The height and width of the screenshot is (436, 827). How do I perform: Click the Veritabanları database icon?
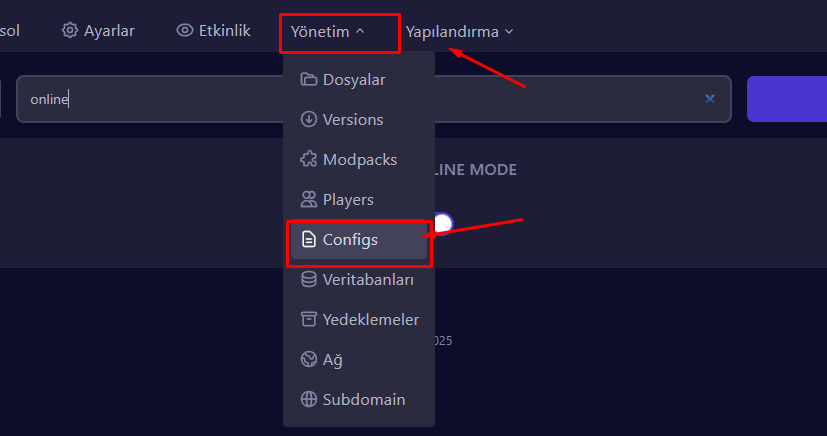308,280
